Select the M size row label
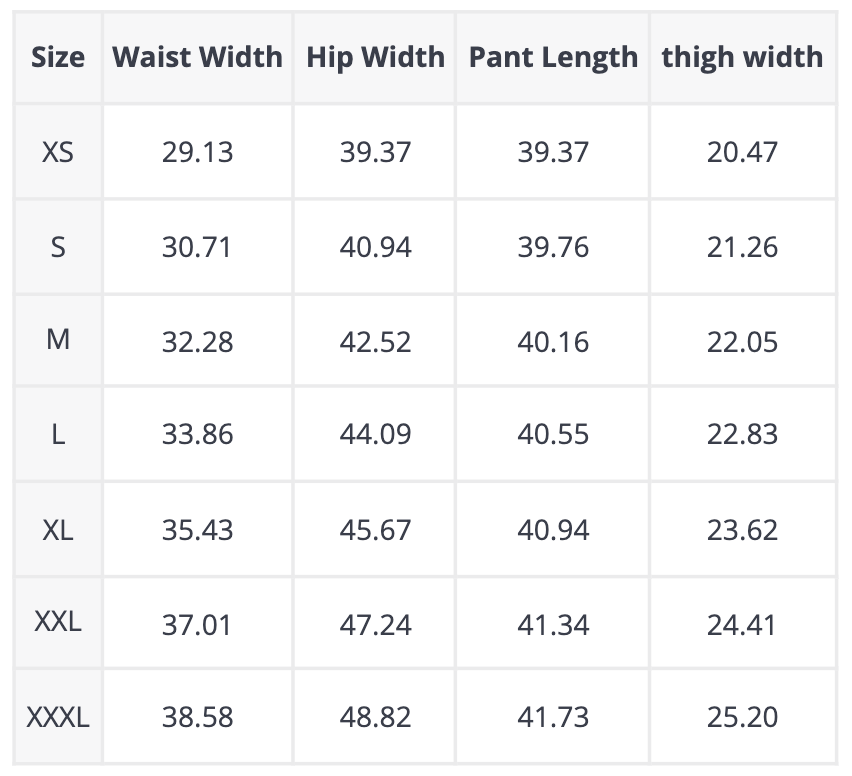Screen dimensions: 852x776 coord(58,340)
